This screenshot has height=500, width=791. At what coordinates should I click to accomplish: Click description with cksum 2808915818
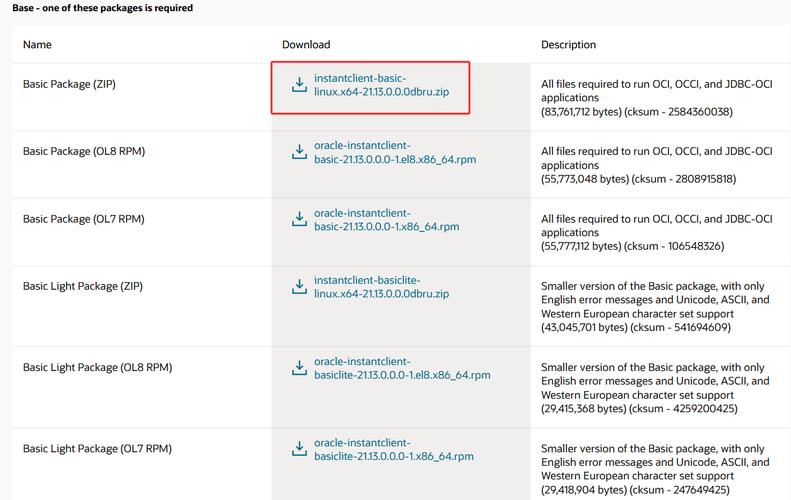tap(657, 165)
